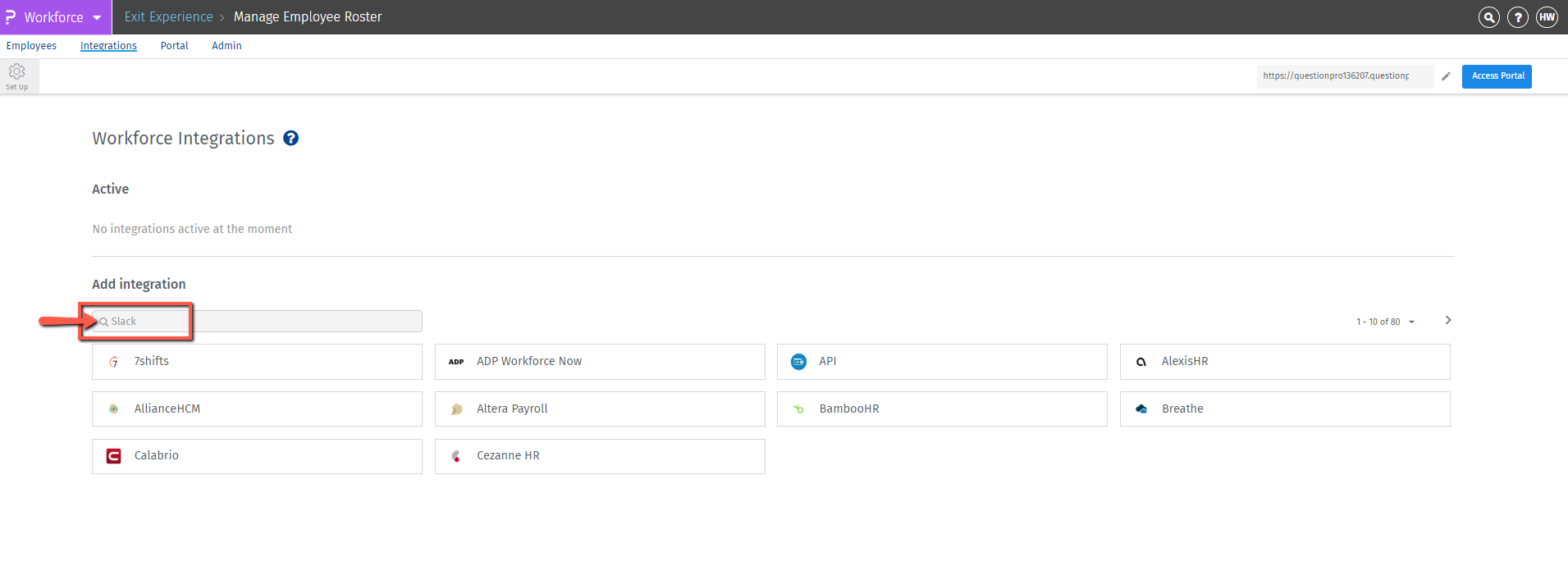Viewport: 1568px width, 580px height.
Task: Click the portal URL text field
Action: pyautogui.click(x=1343, y=76)
